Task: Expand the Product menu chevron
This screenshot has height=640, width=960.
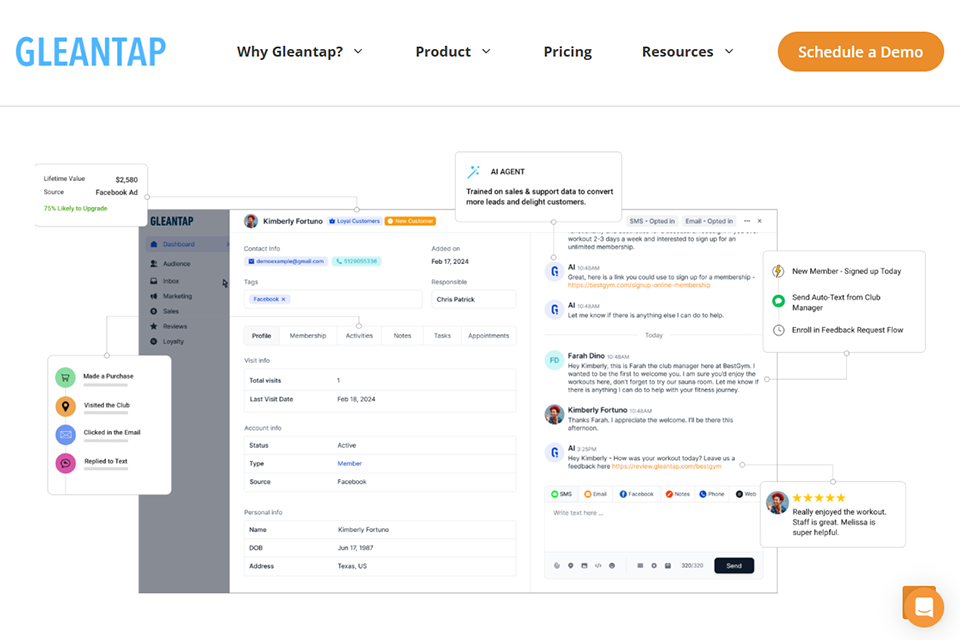Action: tap(486, 51)
